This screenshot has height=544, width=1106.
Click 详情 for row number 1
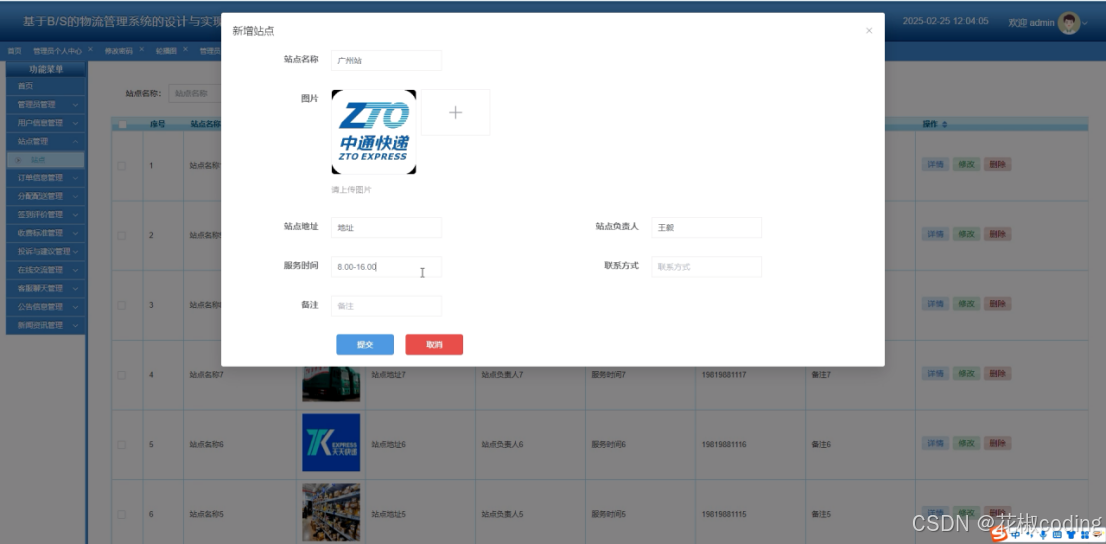click(935, 164)
